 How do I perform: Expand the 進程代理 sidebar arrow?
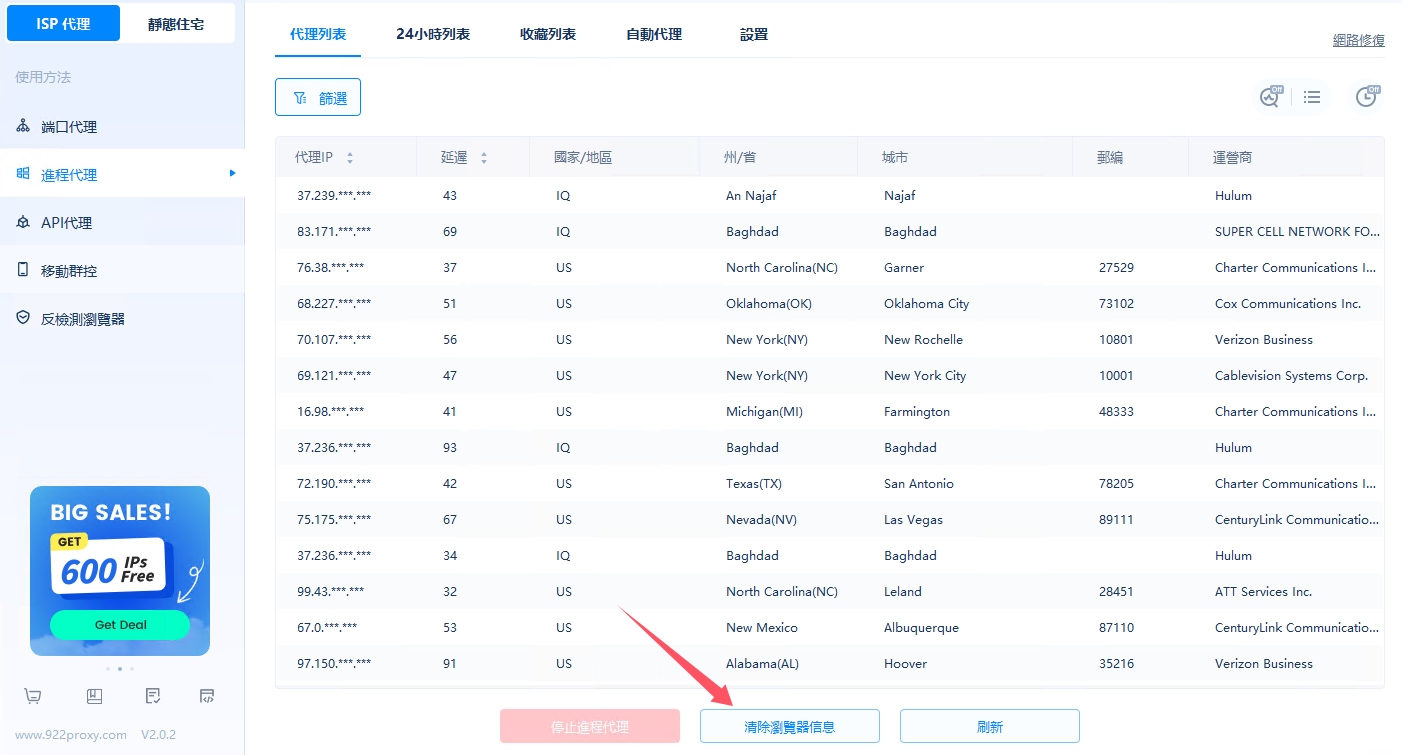(x=232, y=174)
